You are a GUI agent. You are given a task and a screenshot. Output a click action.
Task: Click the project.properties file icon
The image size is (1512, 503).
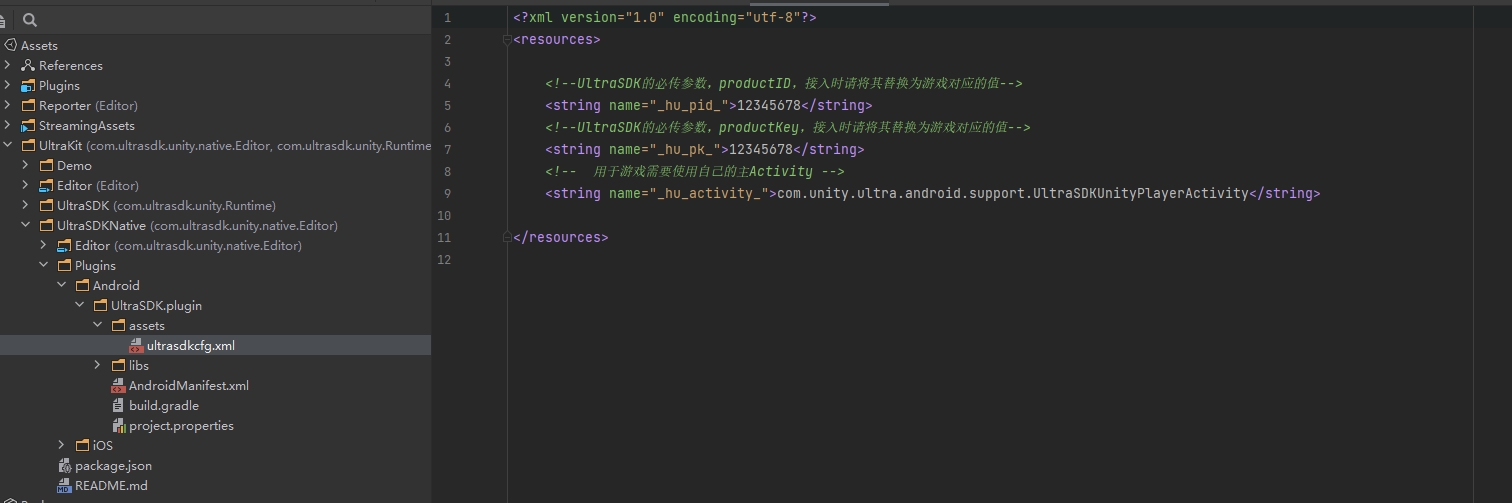(x=118, y=425)
